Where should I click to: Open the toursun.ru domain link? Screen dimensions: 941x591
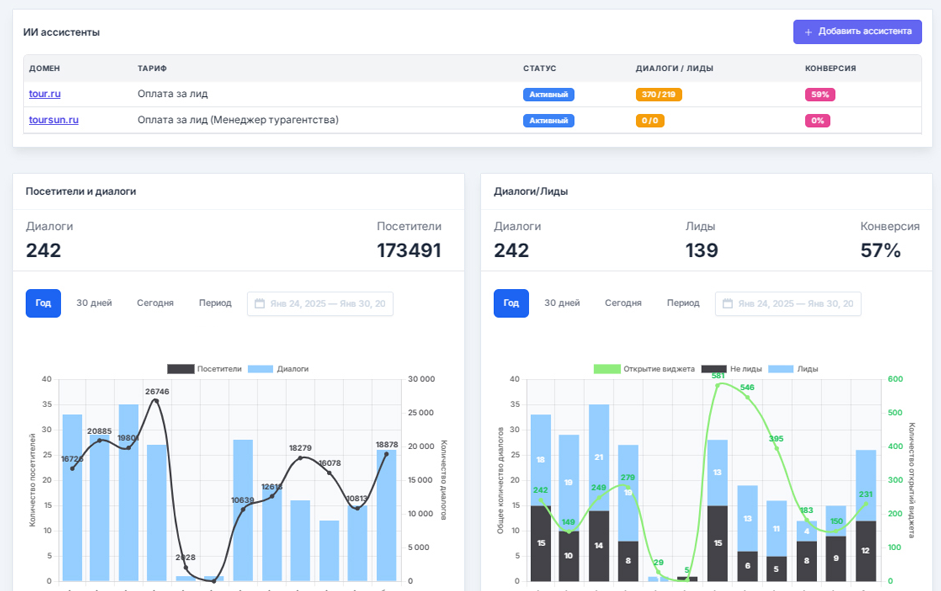(54, 120)
